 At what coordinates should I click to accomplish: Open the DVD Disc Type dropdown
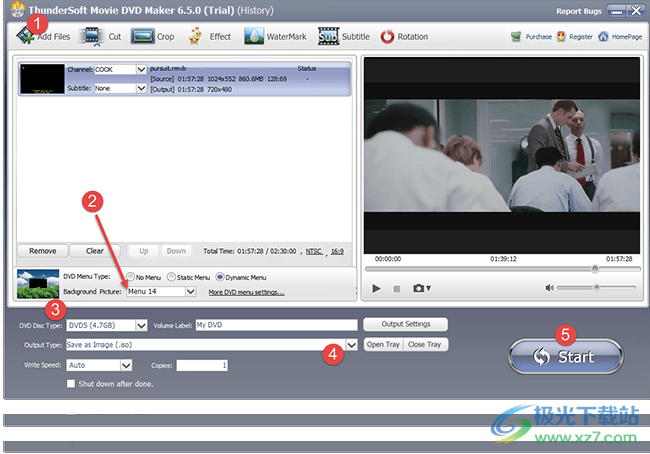click(141, 325)
